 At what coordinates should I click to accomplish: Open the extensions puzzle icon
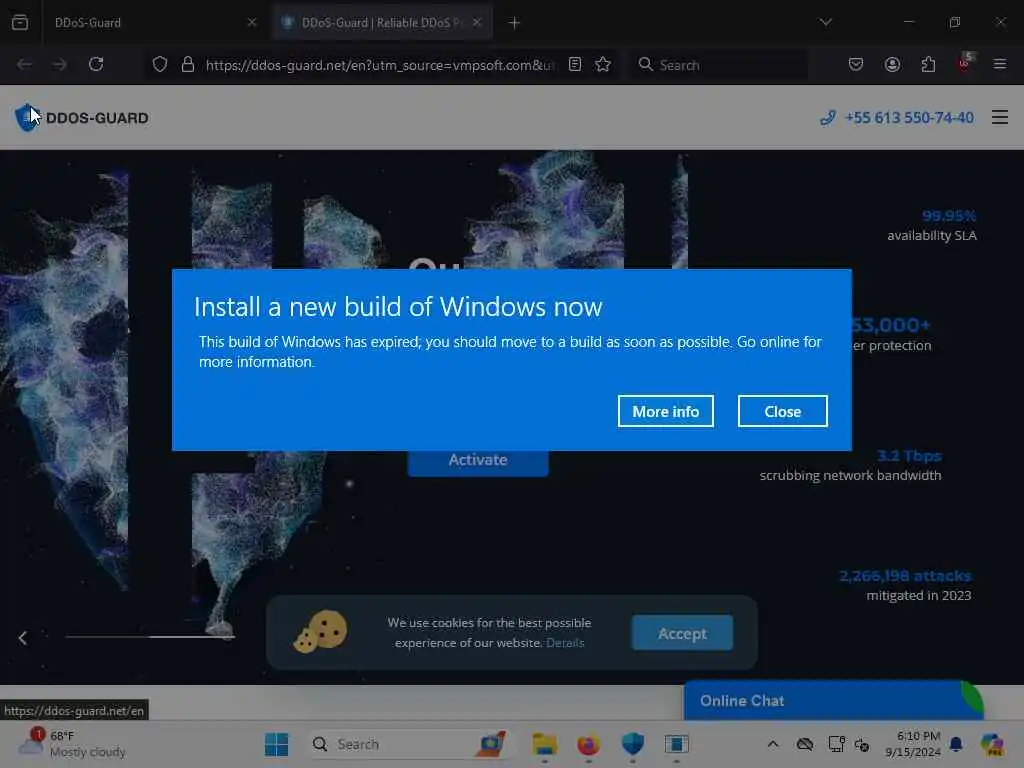click(928, 64)
